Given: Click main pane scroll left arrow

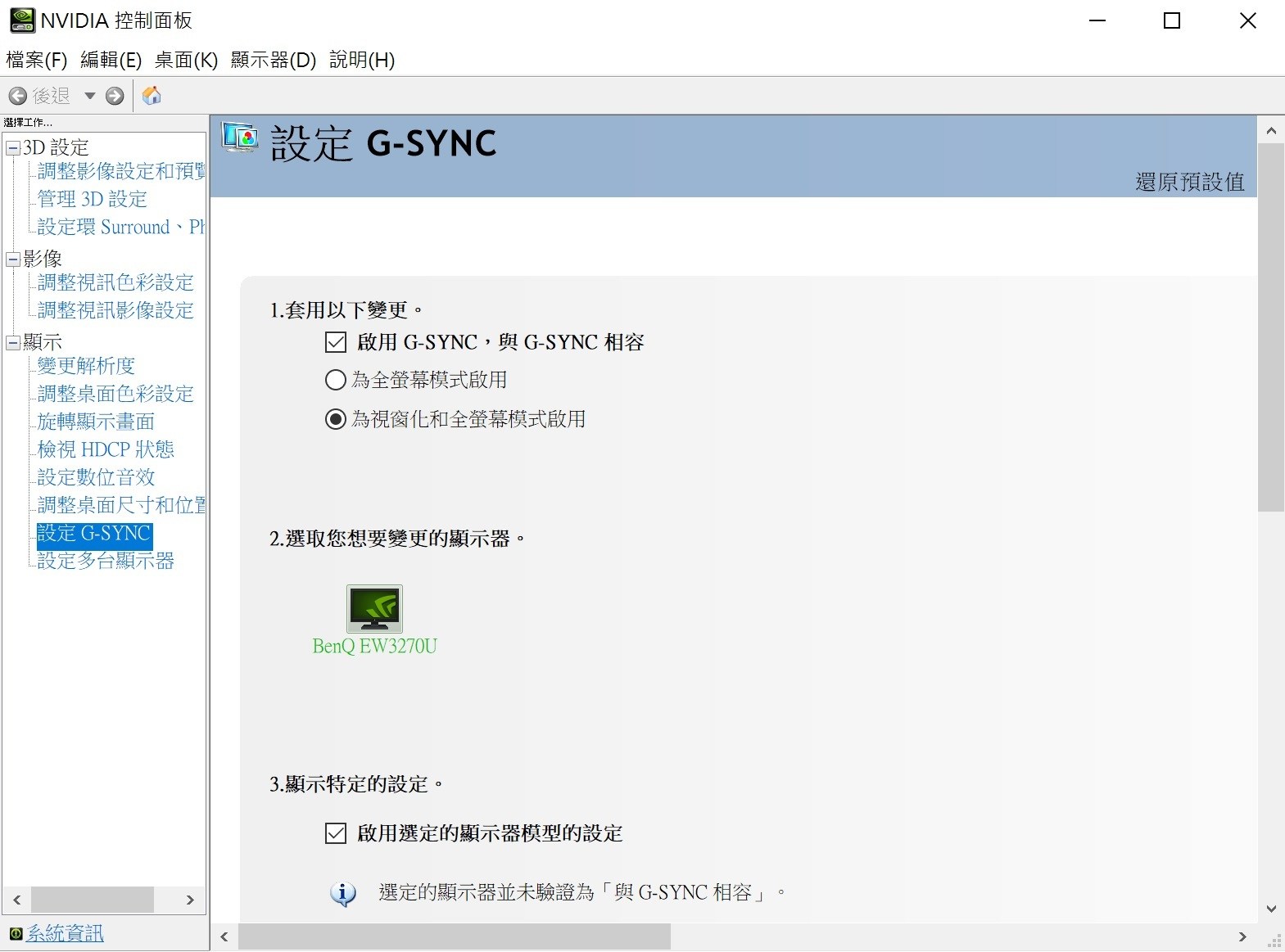Looking at the screenshot, I should [x=224, y=937].
